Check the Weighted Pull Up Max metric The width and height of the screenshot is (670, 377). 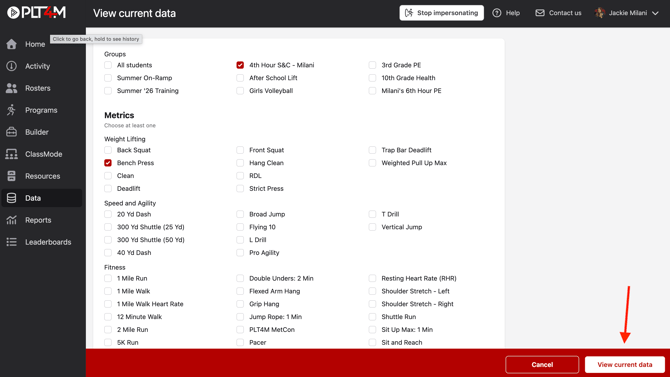(372, 163)
